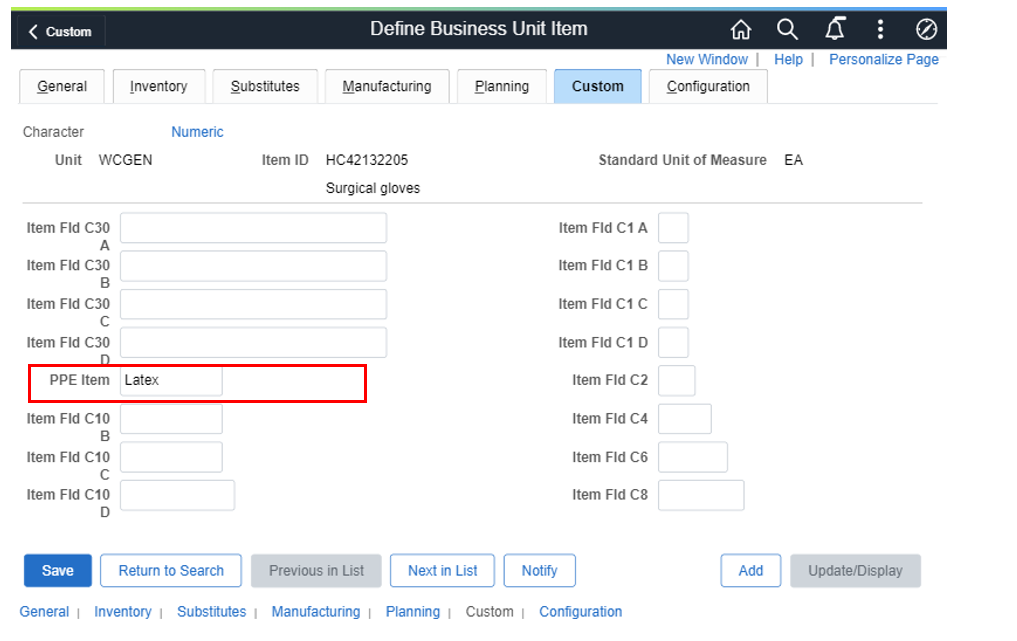Go to the Home page icon

pos(741,30)
